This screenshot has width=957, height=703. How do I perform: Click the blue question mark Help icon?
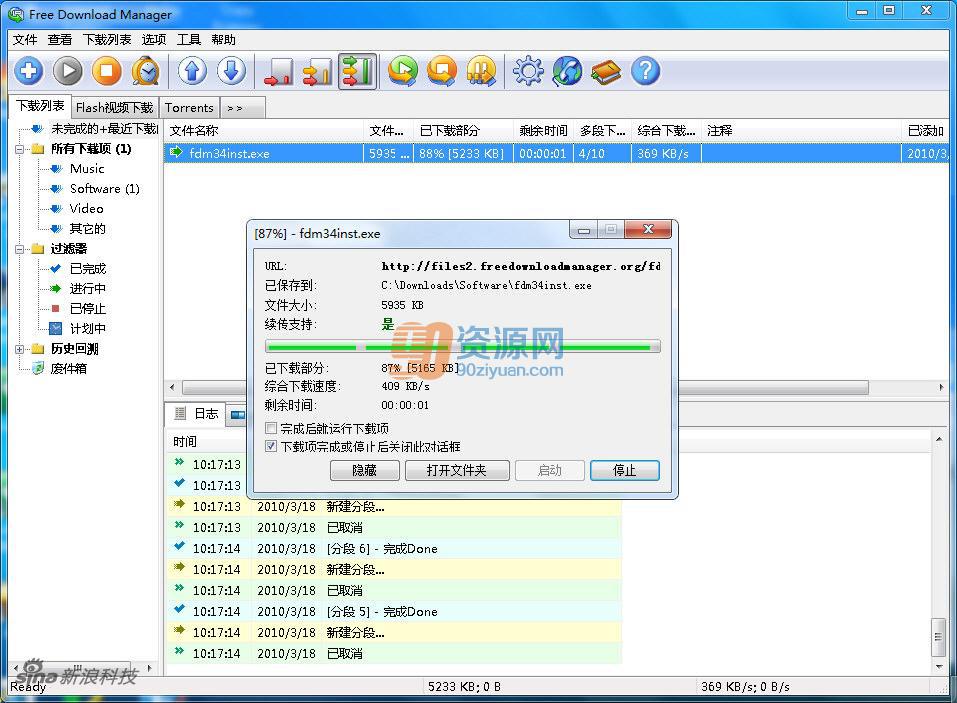coord(645,71)
